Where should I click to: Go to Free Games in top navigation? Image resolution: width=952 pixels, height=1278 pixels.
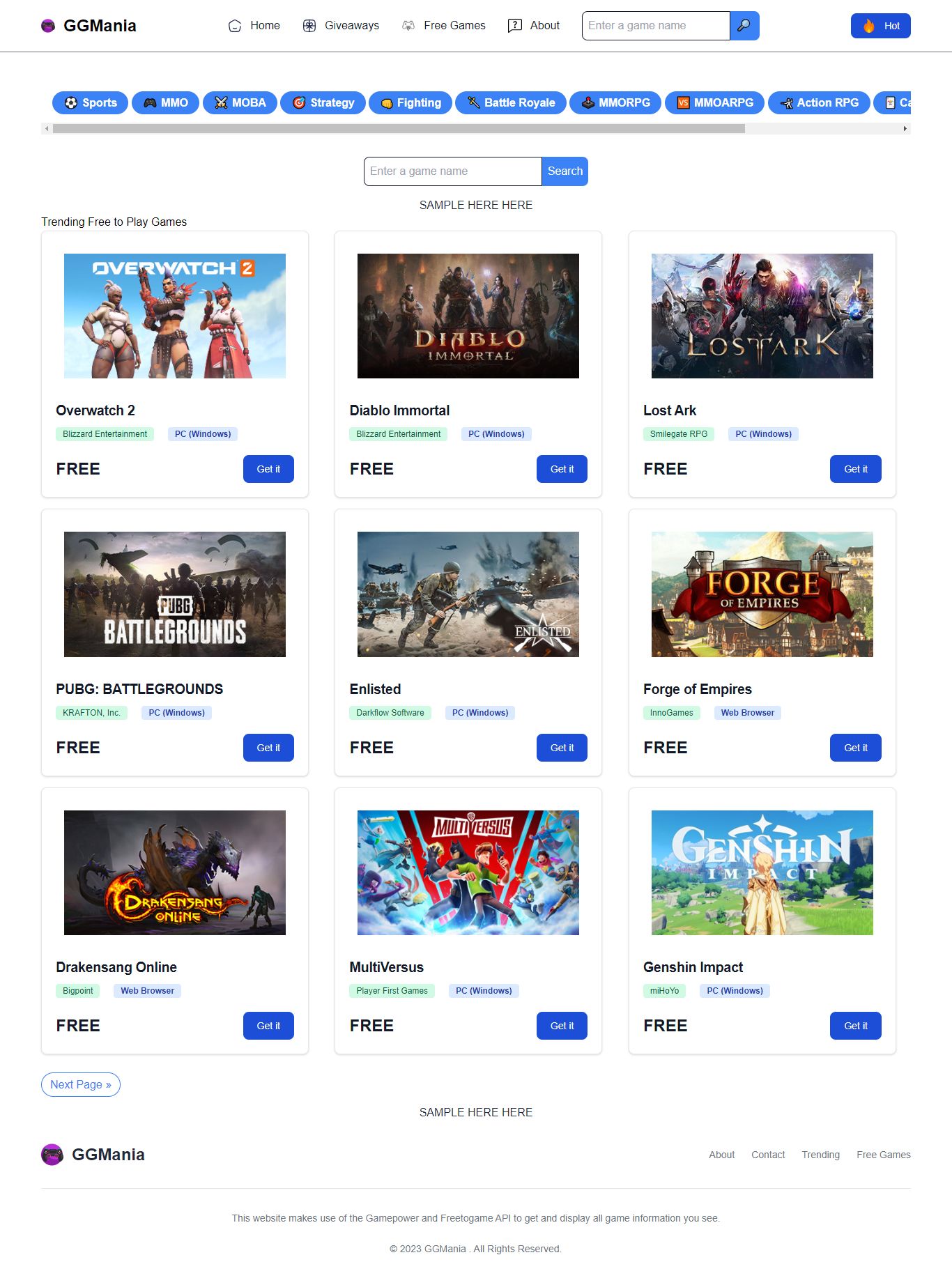click(444, 26)
